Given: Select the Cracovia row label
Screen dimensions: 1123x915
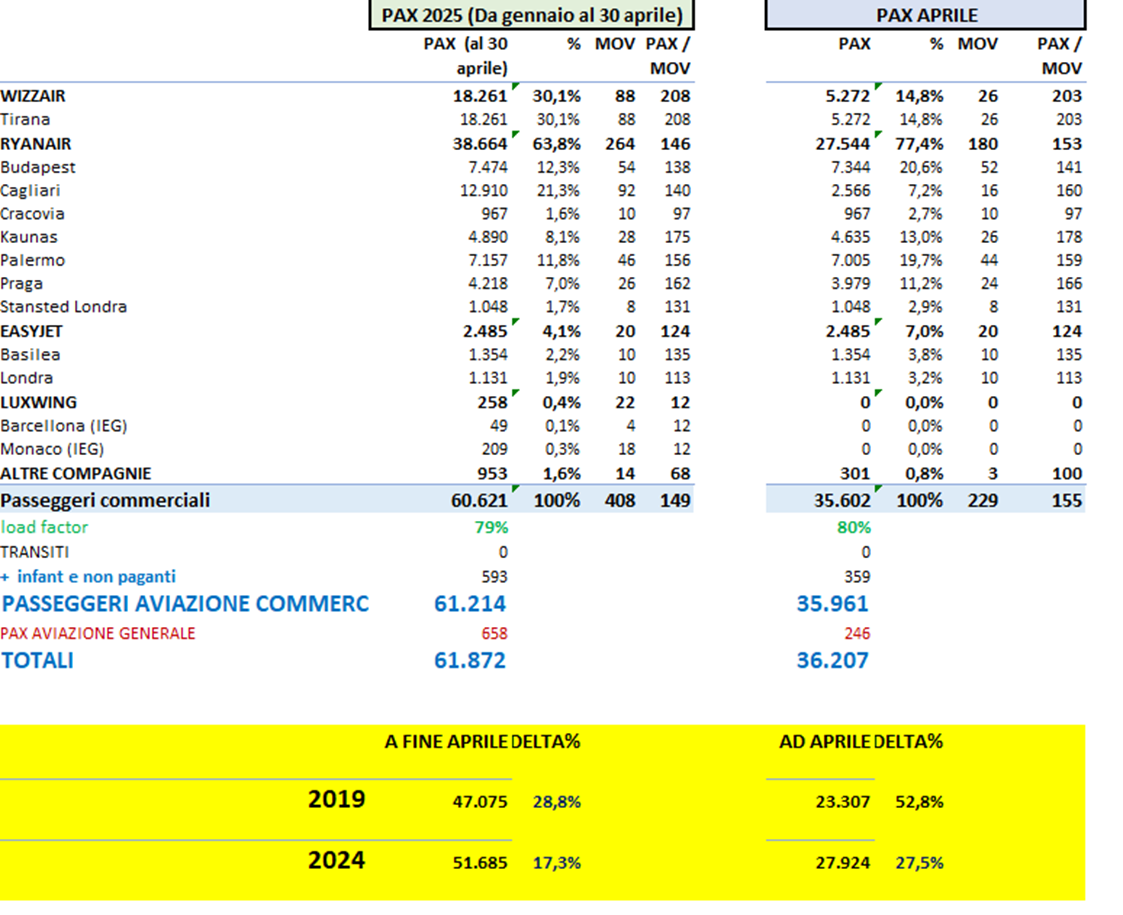Looking at the screenshot, I should 32,214.
